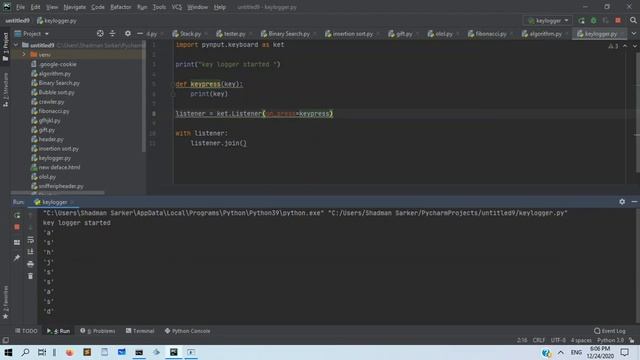Hide the Project panel with minus icon

pyautogui.click(x=140, y=33)
